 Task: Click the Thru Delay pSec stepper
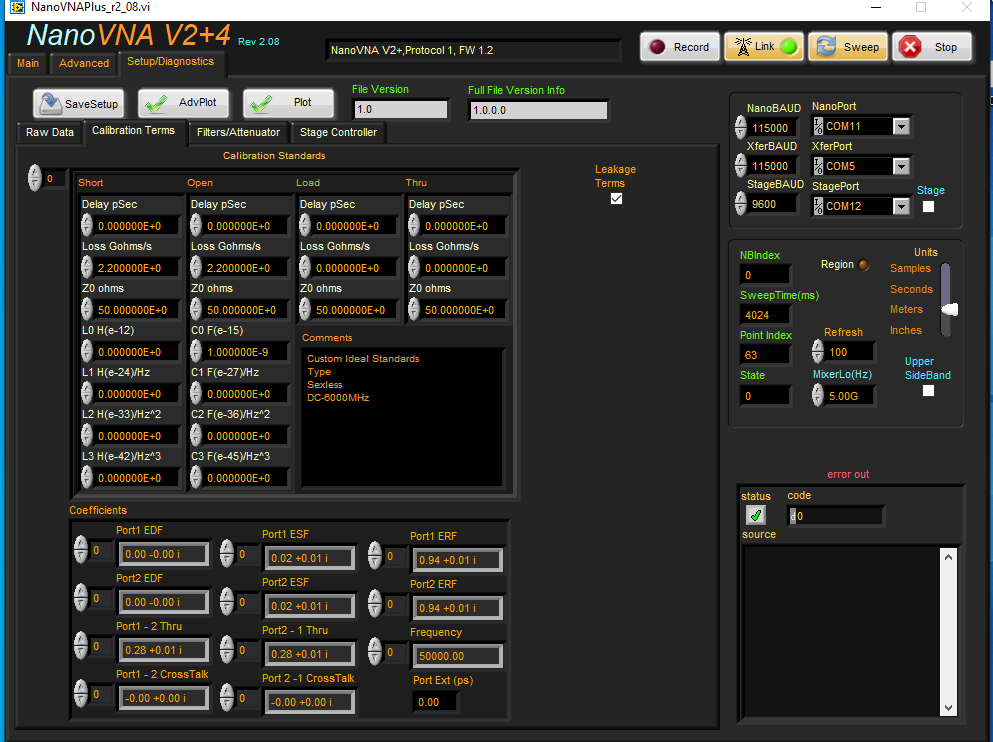tap(414, 225)
